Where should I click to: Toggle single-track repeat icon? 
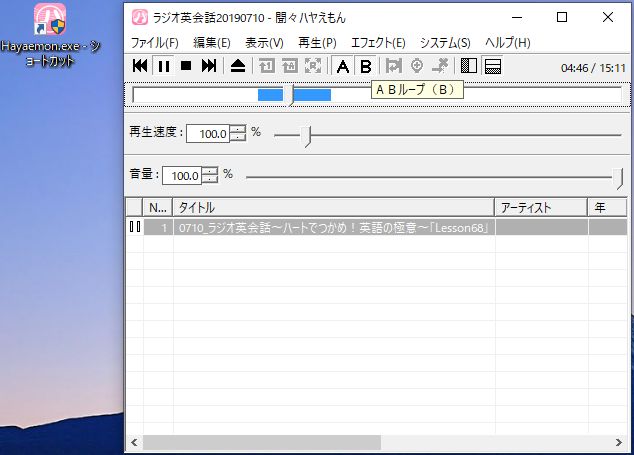tap(266, 66)
